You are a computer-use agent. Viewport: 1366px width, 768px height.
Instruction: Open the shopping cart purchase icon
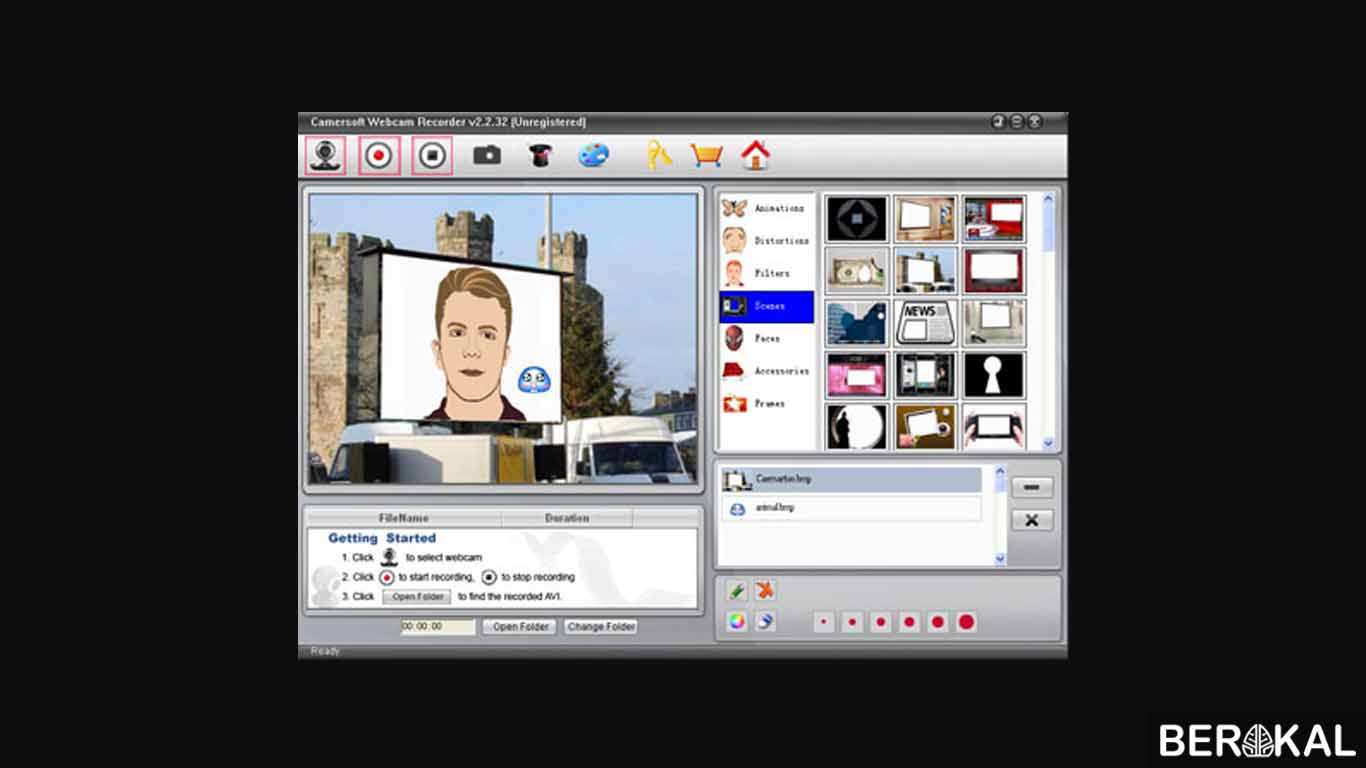coord(707,155)
